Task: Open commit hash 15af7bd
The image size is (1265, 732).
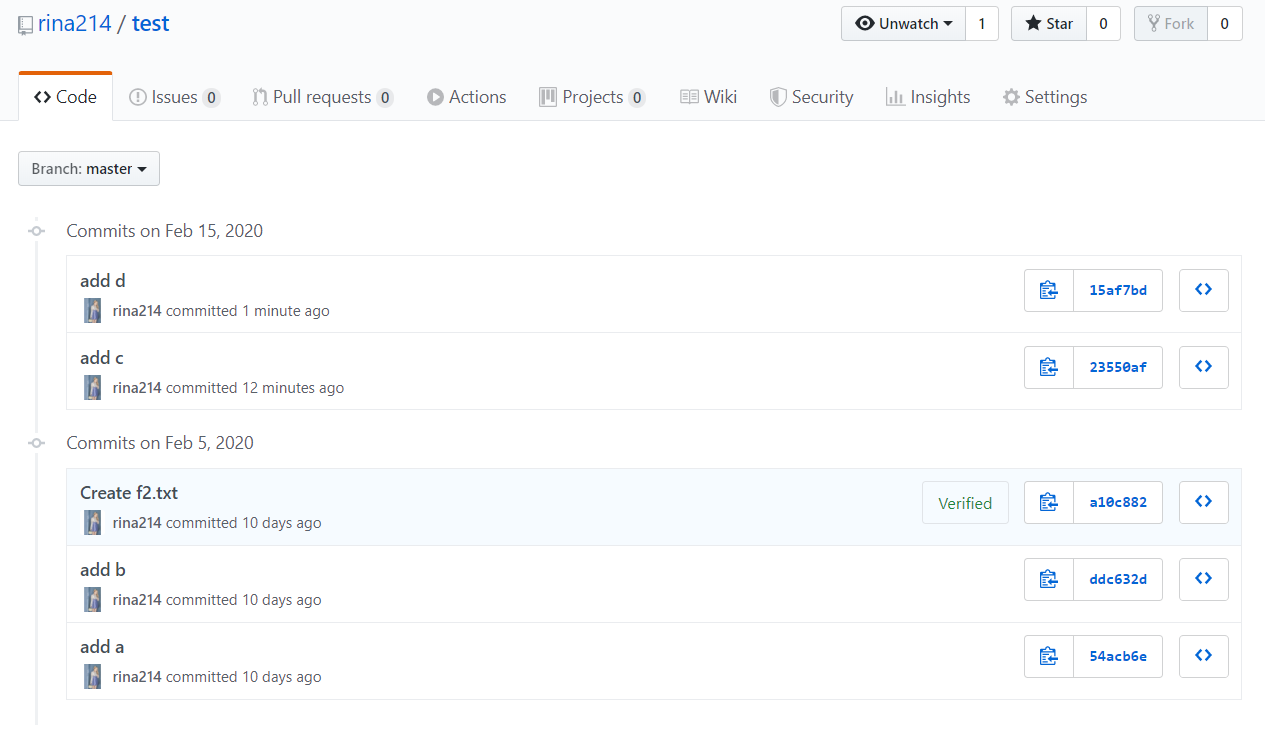Action: pos(1118,290)
